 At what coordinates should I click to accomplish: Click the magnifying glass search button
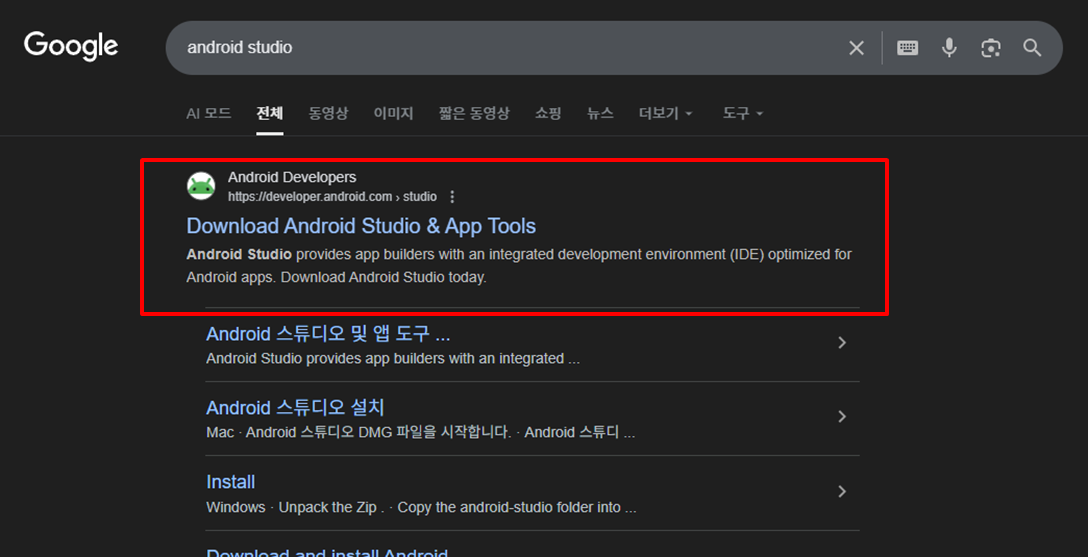[1032, 48]
